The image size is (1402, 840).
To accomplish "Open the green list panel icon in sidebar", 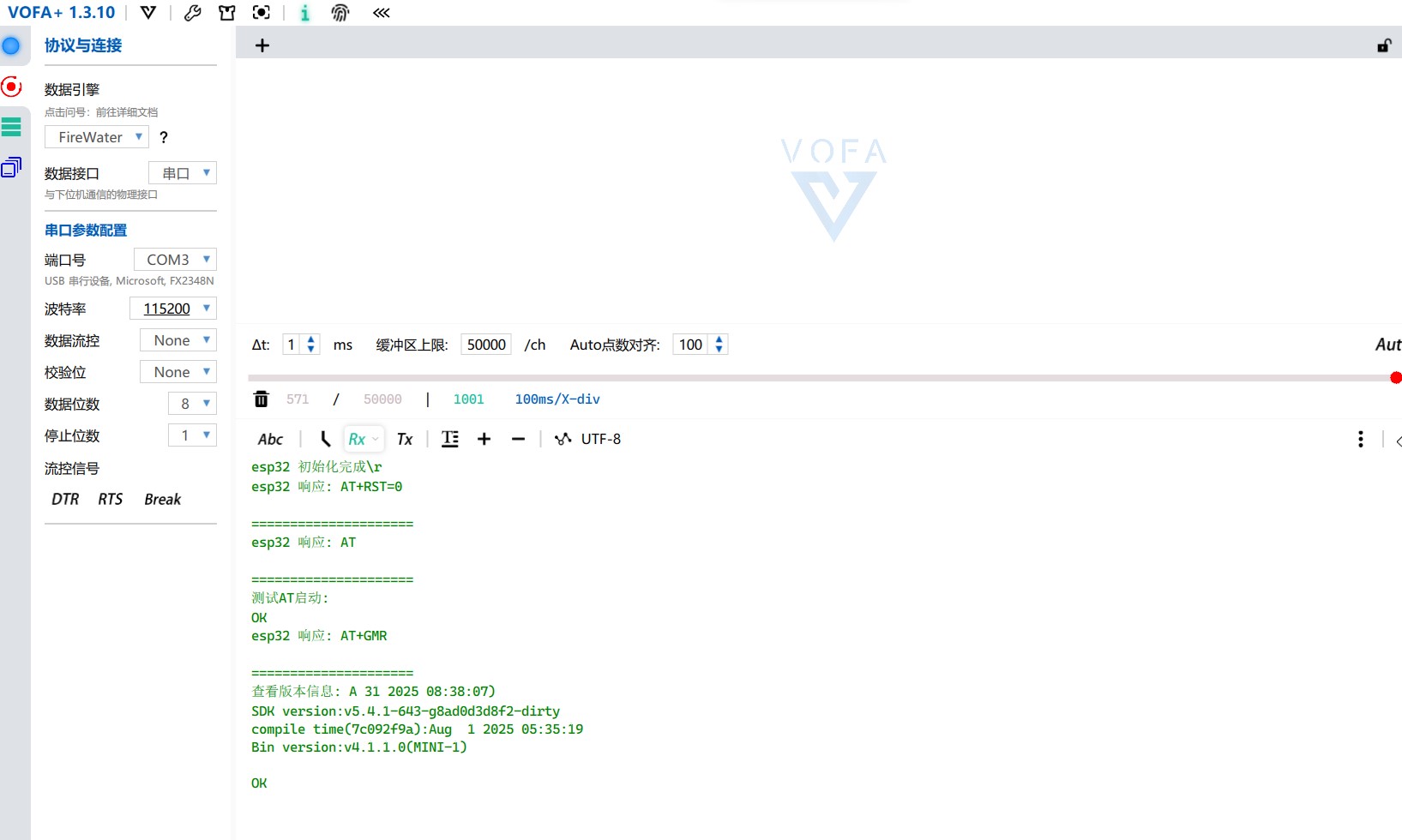I will point(11,127).
